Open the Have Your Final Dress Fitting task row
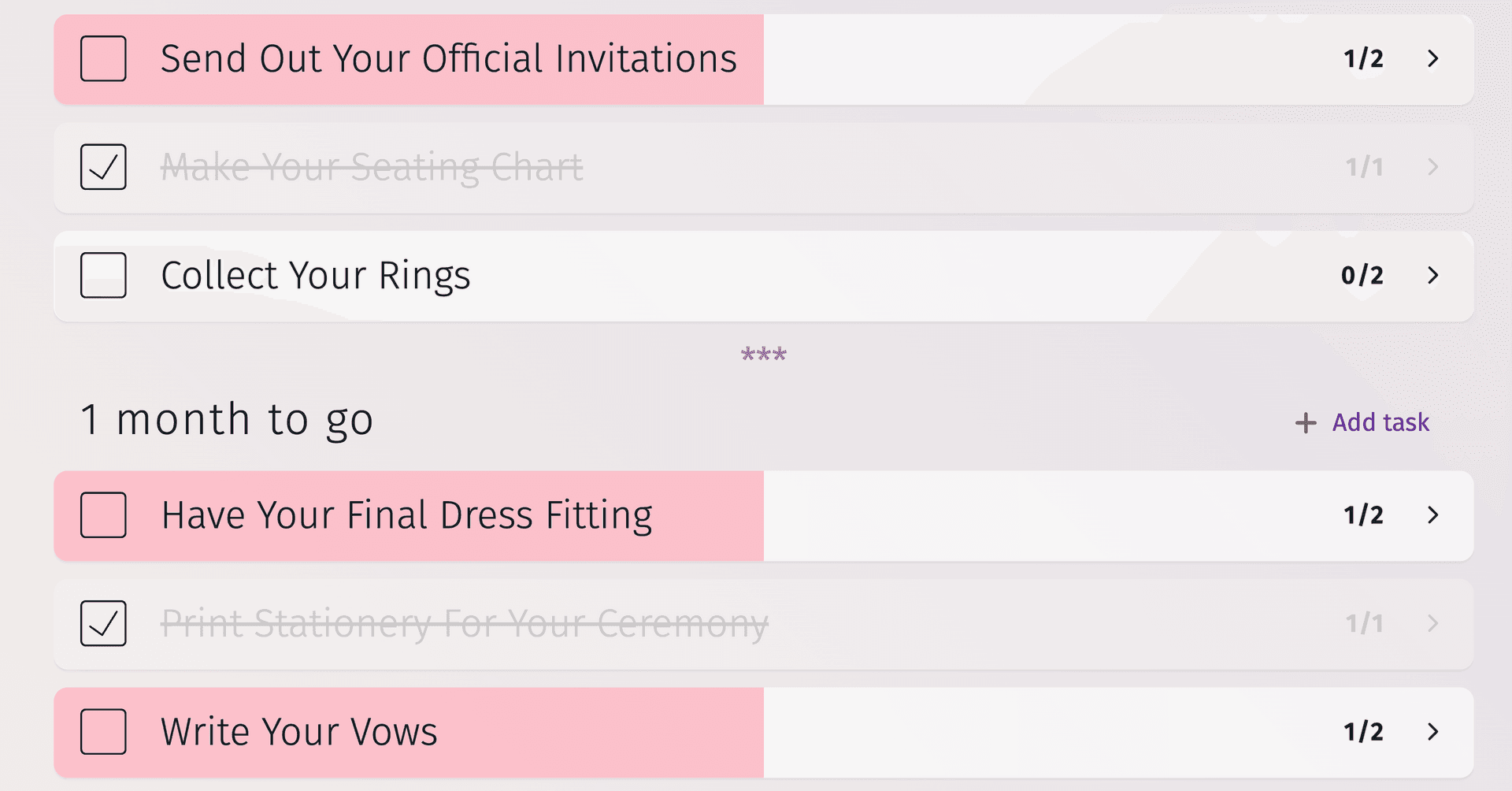The height and width of the screenshot is (791, 1512). coord(472,515)
